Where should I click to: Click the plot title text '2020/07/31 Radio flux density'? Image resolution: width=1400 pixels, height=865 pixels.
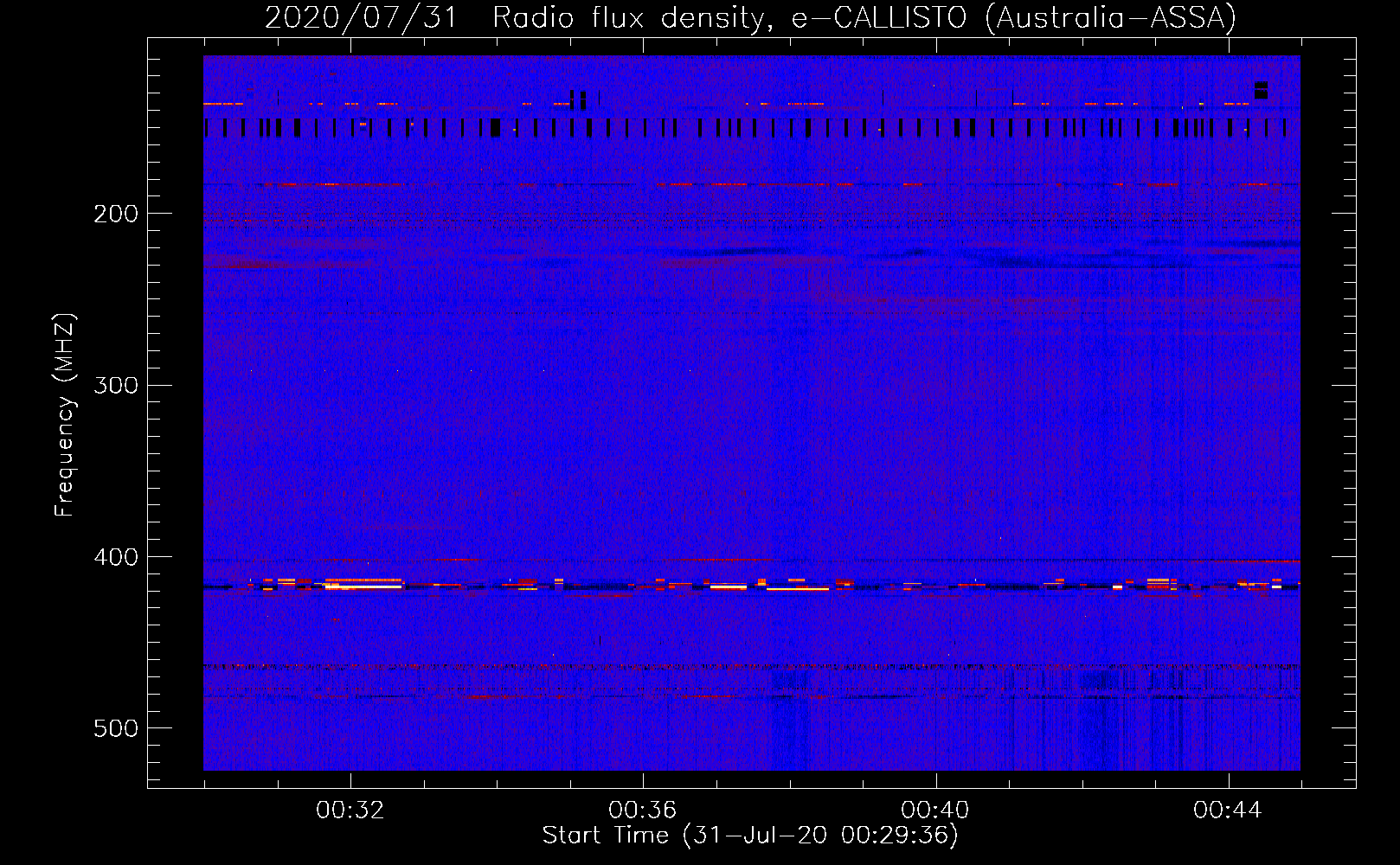[x=515, y=17]
